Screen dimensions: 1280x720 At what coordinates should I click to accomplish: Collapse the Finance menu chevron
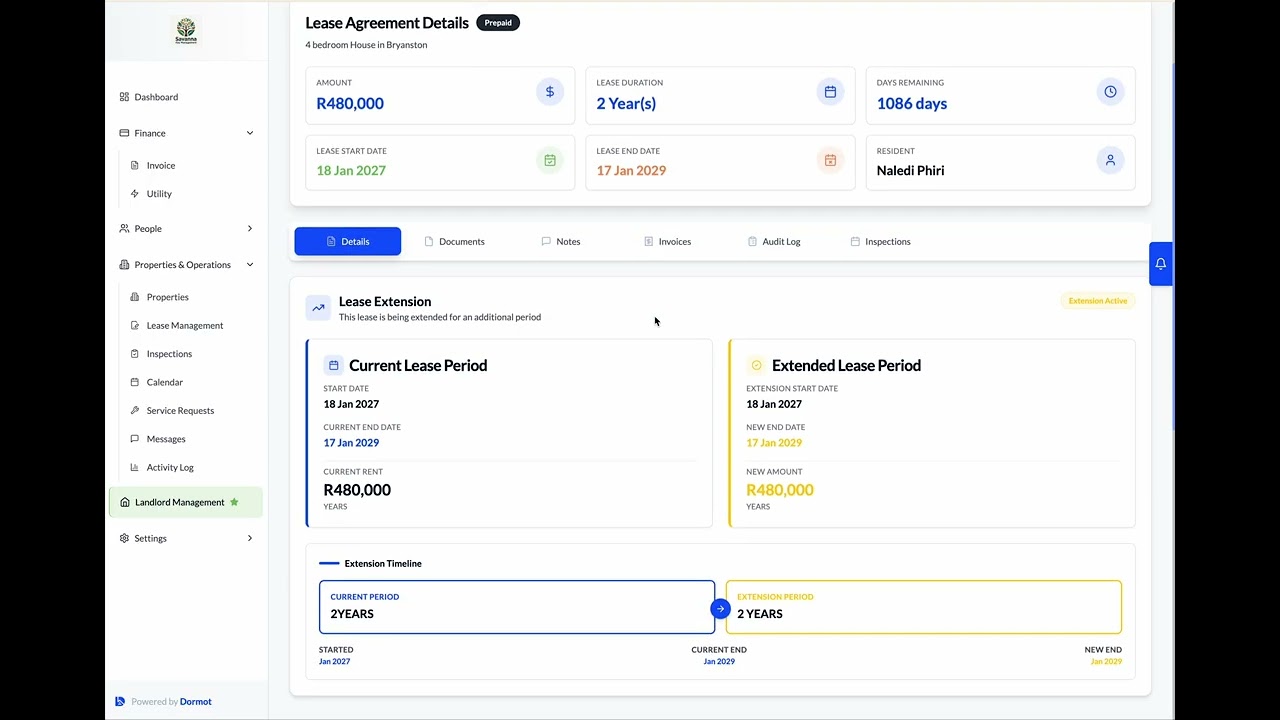pyautogui.click(x=250, y=133)
